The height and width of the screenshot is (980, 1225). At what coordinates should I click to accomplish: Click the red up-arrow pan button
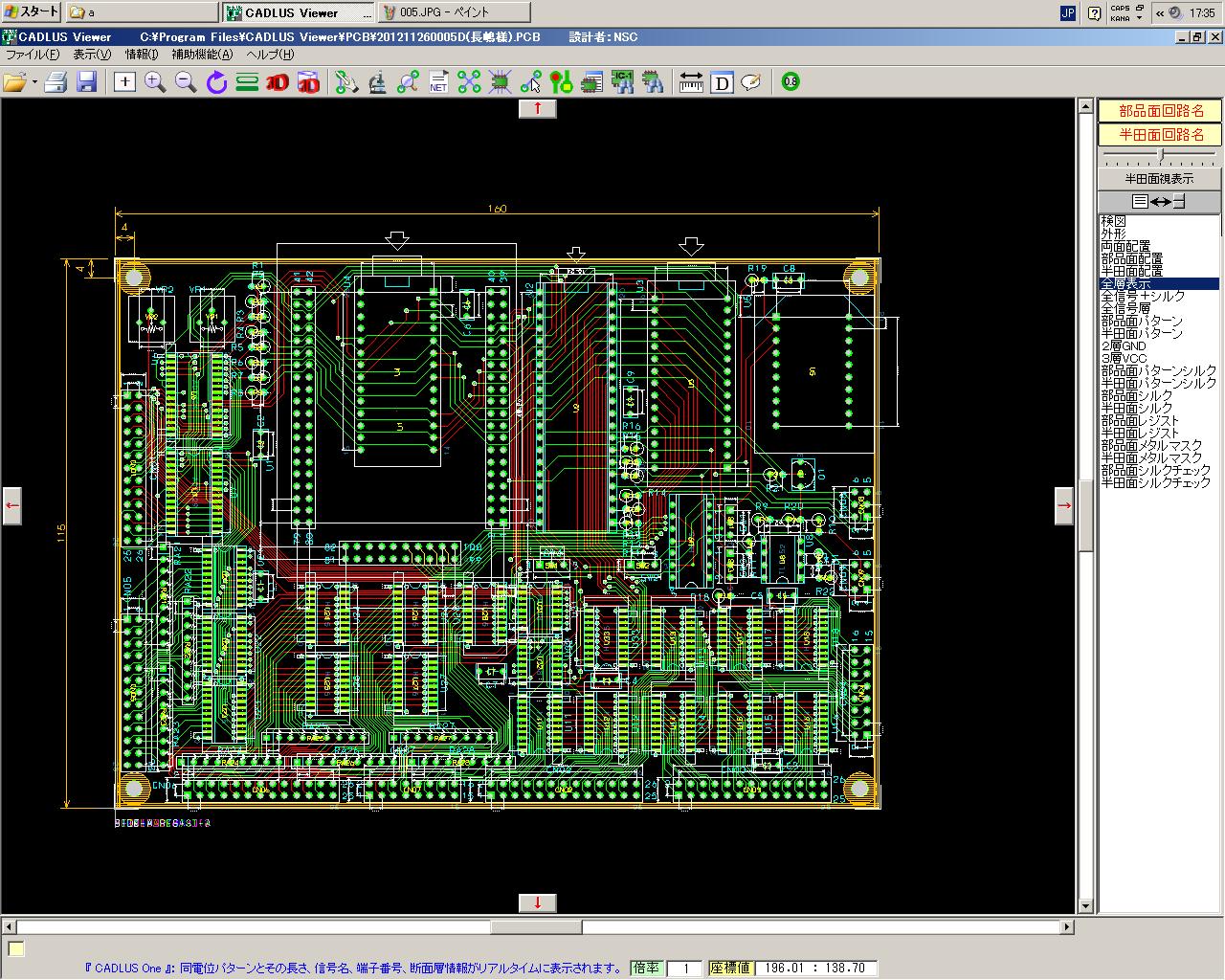538,108
